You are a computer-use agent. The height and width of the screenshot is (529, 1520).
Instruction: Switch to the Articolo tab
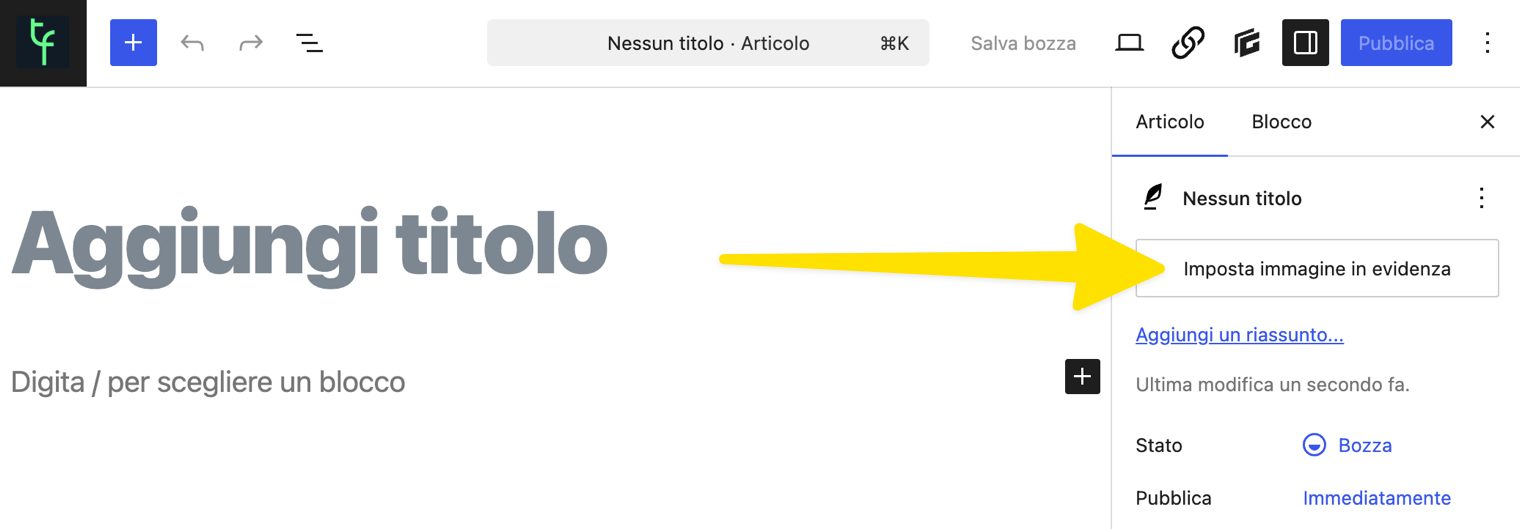pos(1170,122)
